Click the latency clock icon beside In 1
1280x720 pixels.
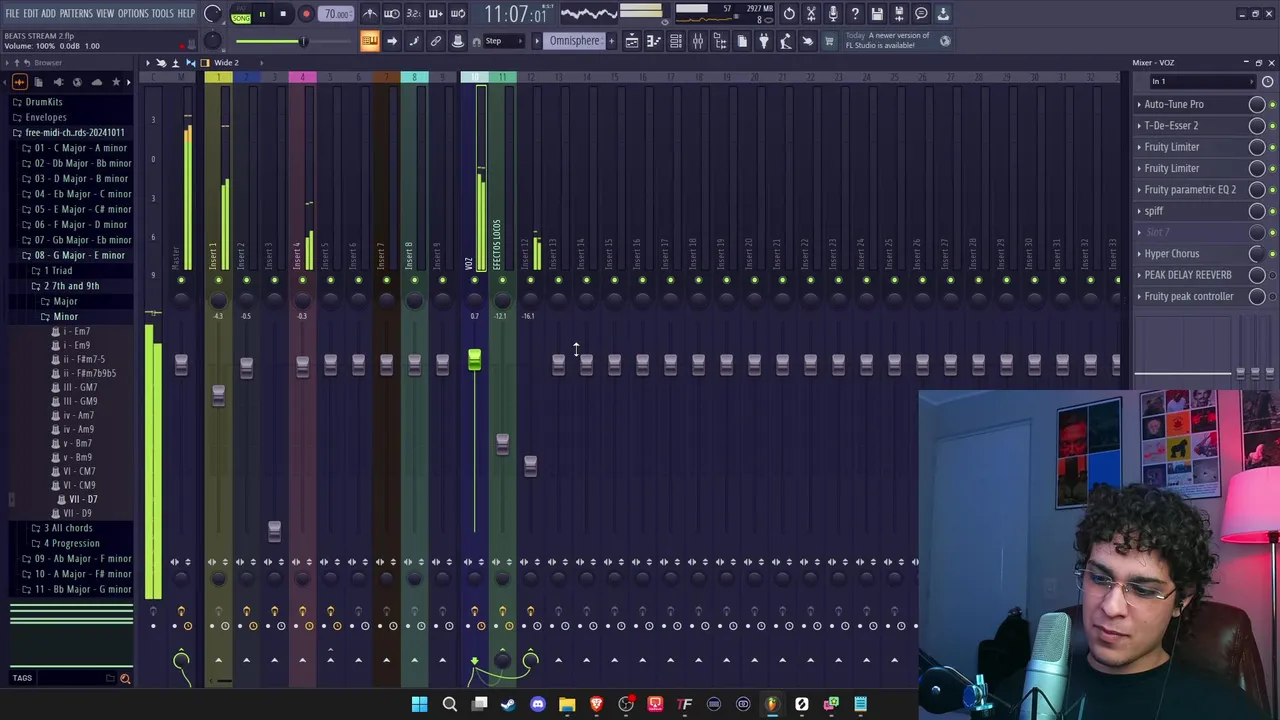coord(1269,82)
